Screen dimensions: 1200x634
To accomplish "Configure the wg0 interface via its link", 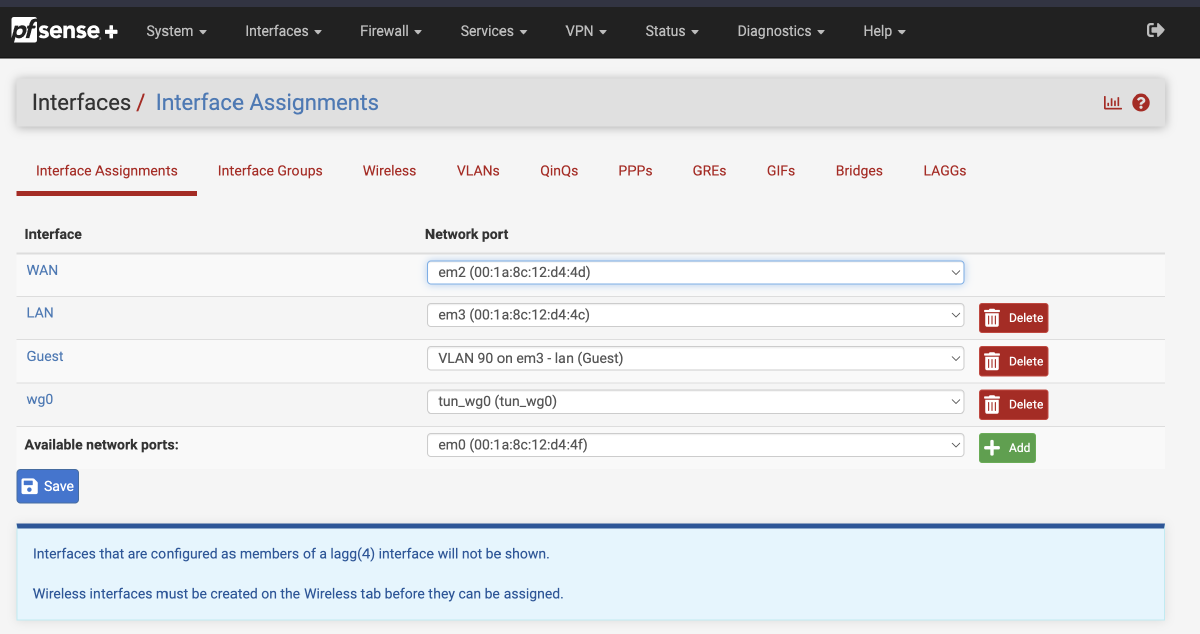I will coord(39,399).
